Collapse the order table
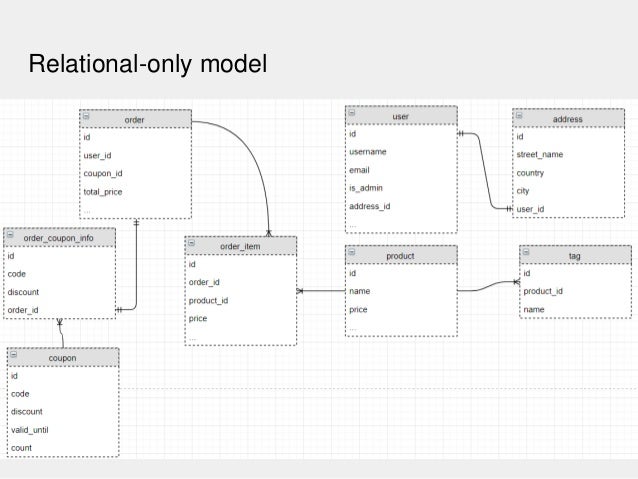Viewport: 638px width, 479px height. click(86, 116)
